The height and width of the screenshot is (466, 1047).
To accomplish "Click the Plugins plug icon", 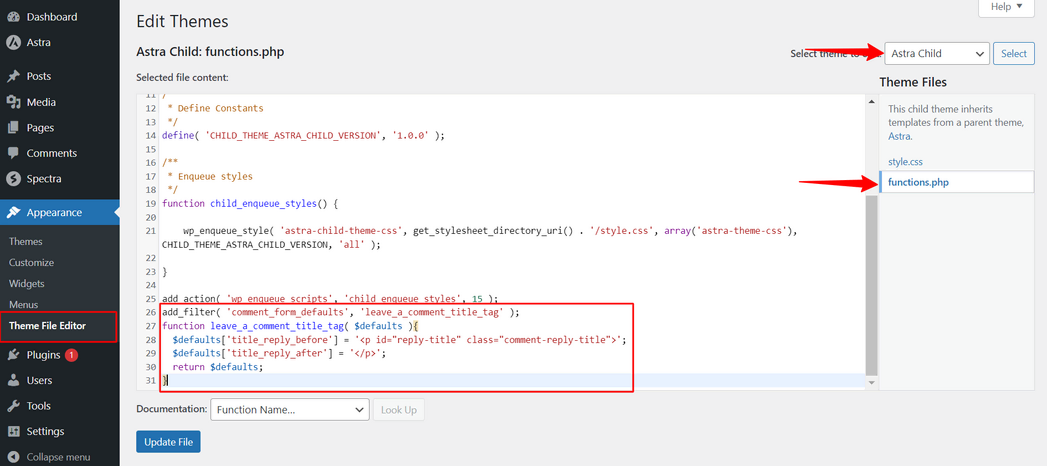I will coord(14,355).
